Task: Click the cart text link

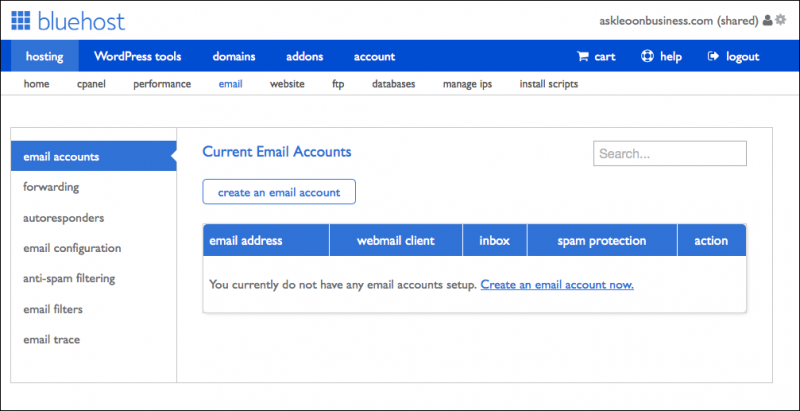Action: pos(605,57)
